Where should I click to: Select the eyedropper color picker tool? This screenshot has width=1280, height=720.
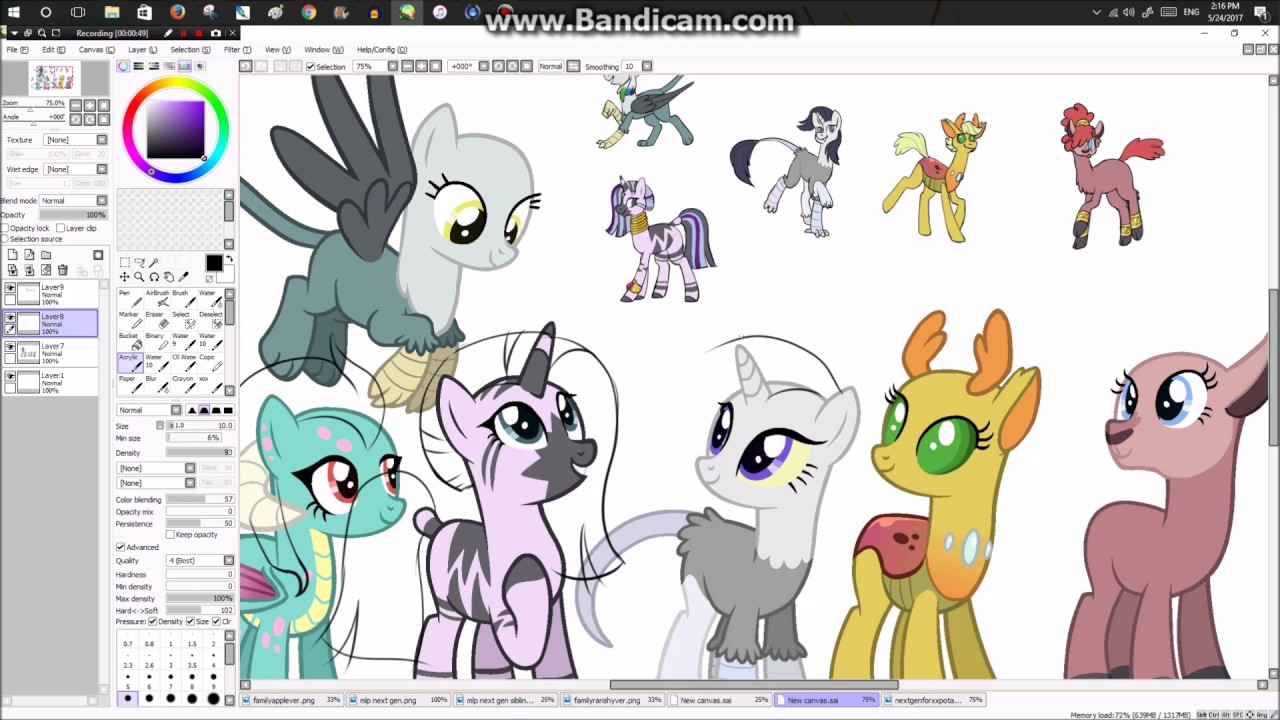[184, 277]
